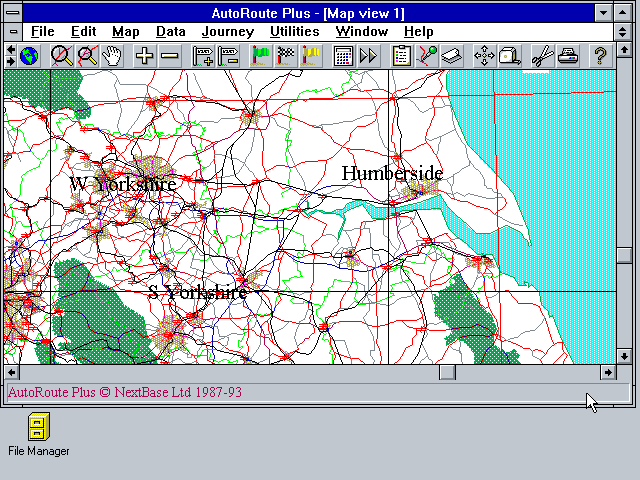640x480 pixels.
Task: Select the zoom out magnifier tool
Action: pyautogui.click(x=87, y=56)
